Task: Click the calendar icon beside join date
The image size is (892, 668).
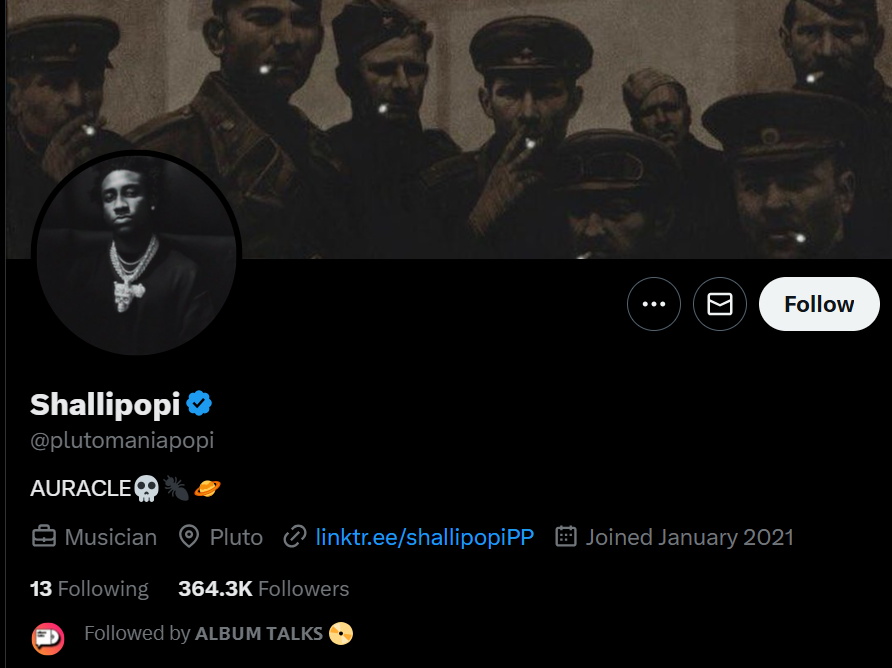Action: click(566, 537)
